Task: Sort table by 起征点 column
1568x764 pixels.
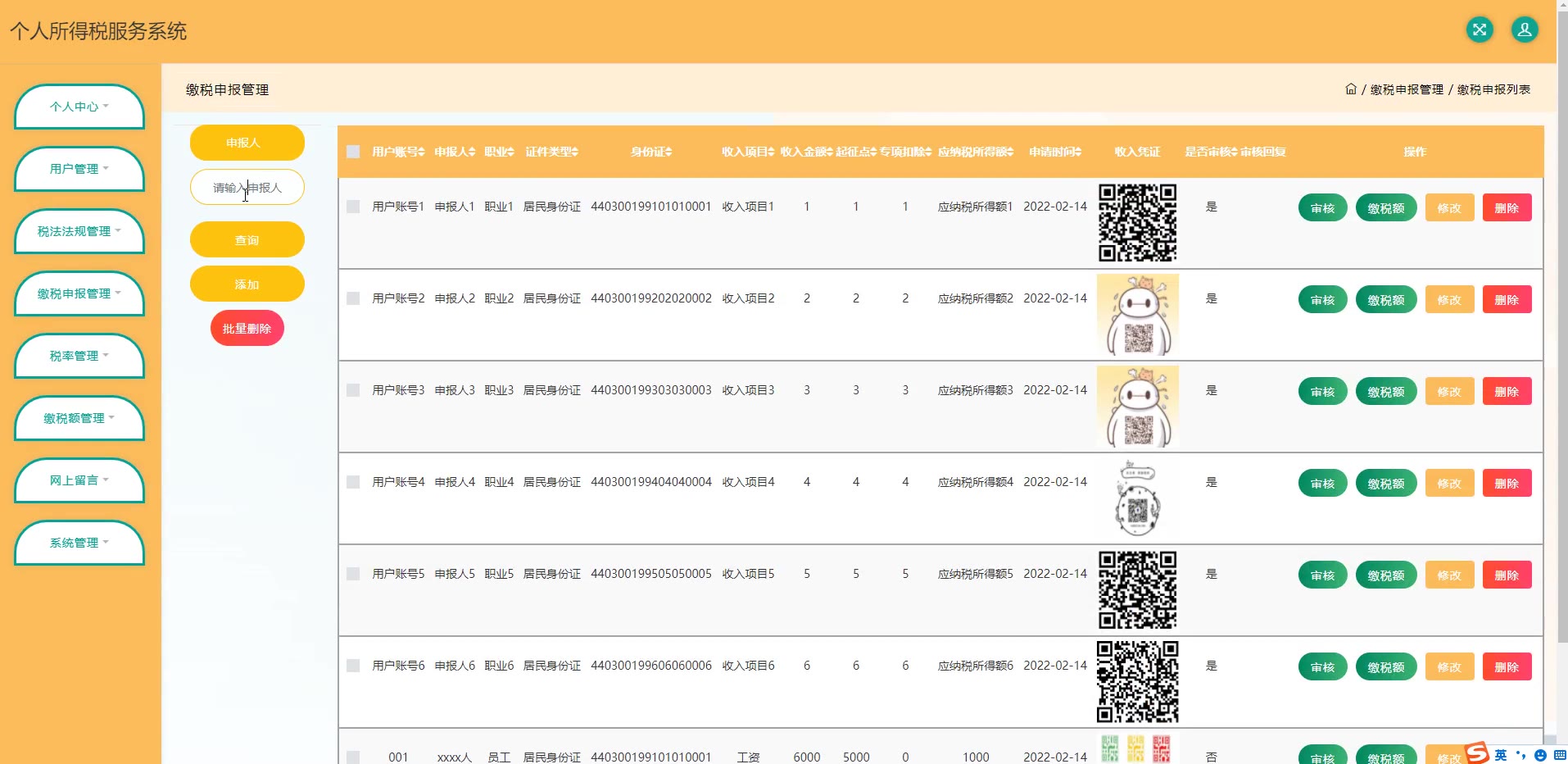Action: point(856,152)
